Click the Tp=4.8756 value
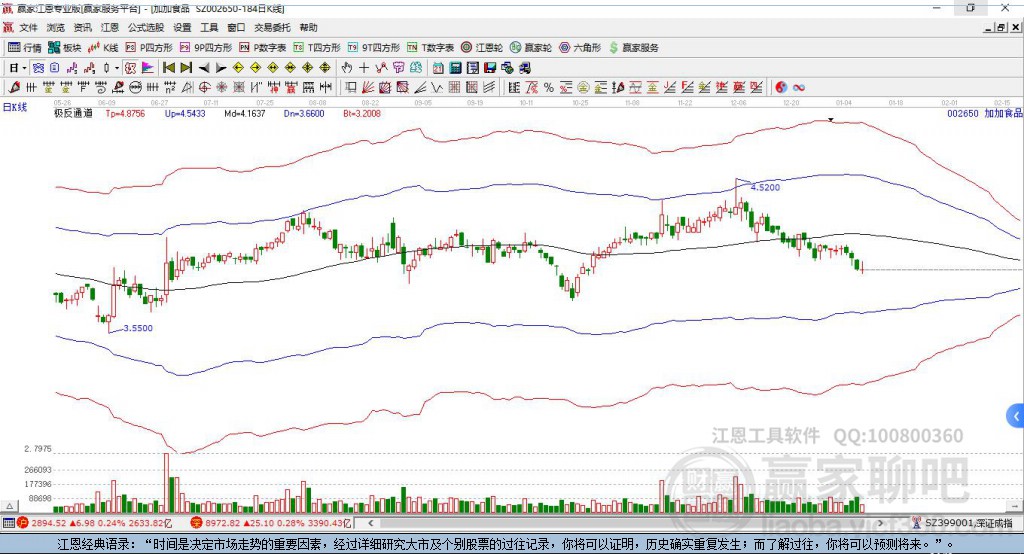 pyautogui.click(x=125, y=113)
